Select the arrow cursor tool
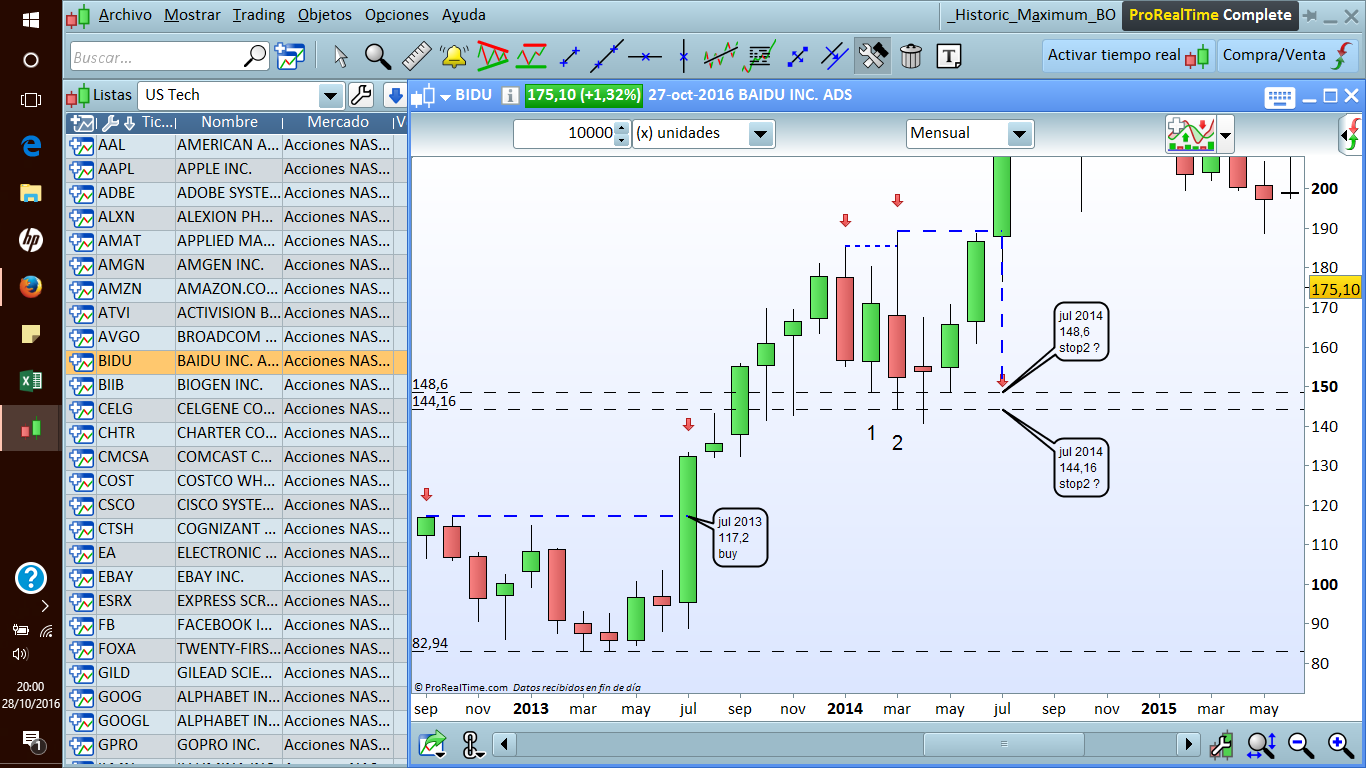Image resolution: width=1366 pixels, height=768 pixels. (x=340, y=56)
